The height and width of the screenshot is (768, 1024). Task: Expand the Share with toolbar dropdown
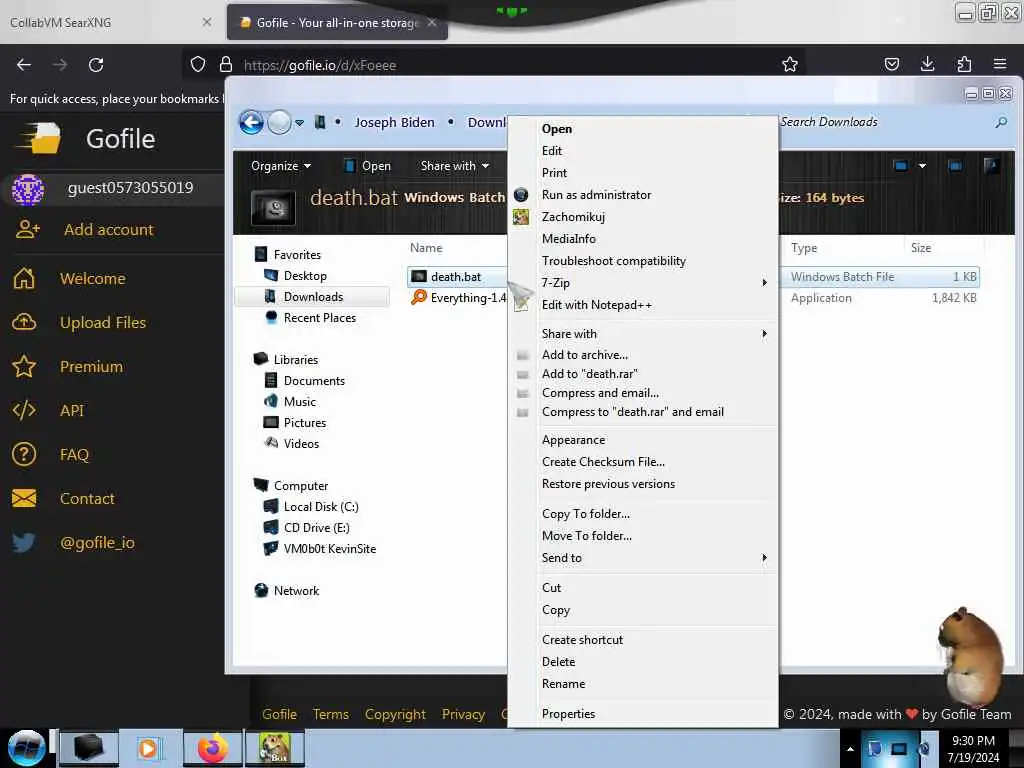point(455,166)
